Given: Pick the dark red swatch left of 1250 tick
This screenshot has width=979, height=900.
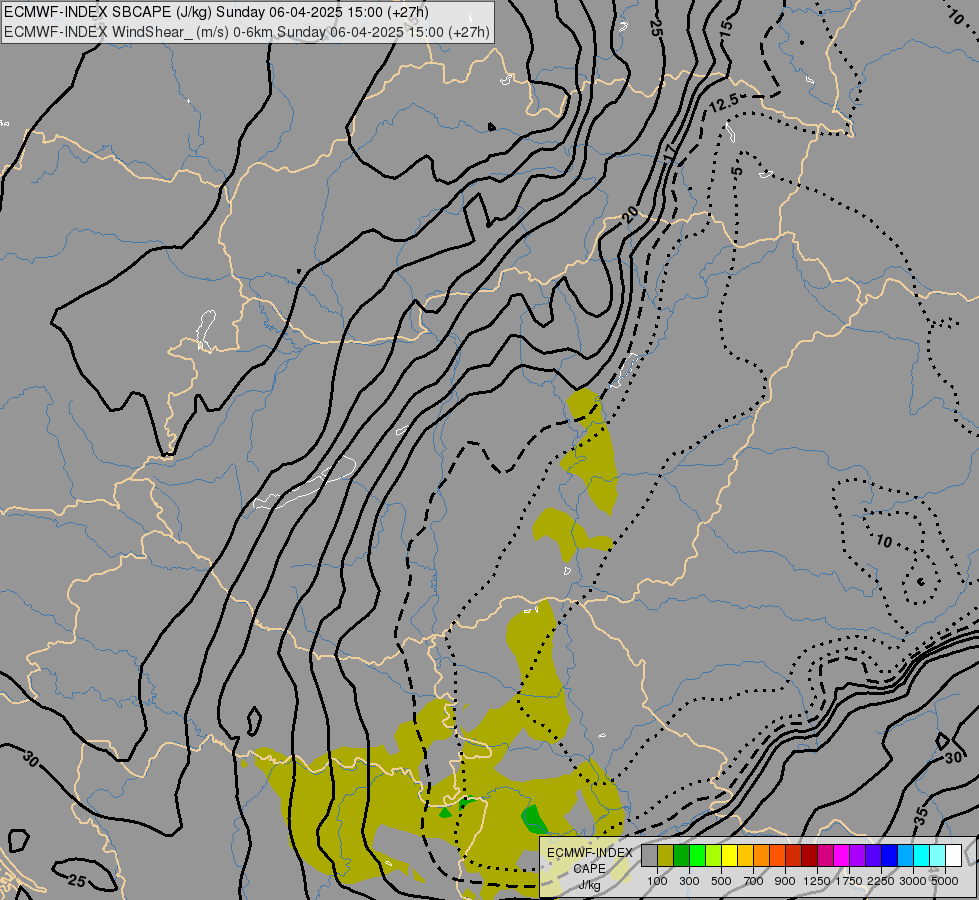Looking at the screenshot, I should (809, 856).
